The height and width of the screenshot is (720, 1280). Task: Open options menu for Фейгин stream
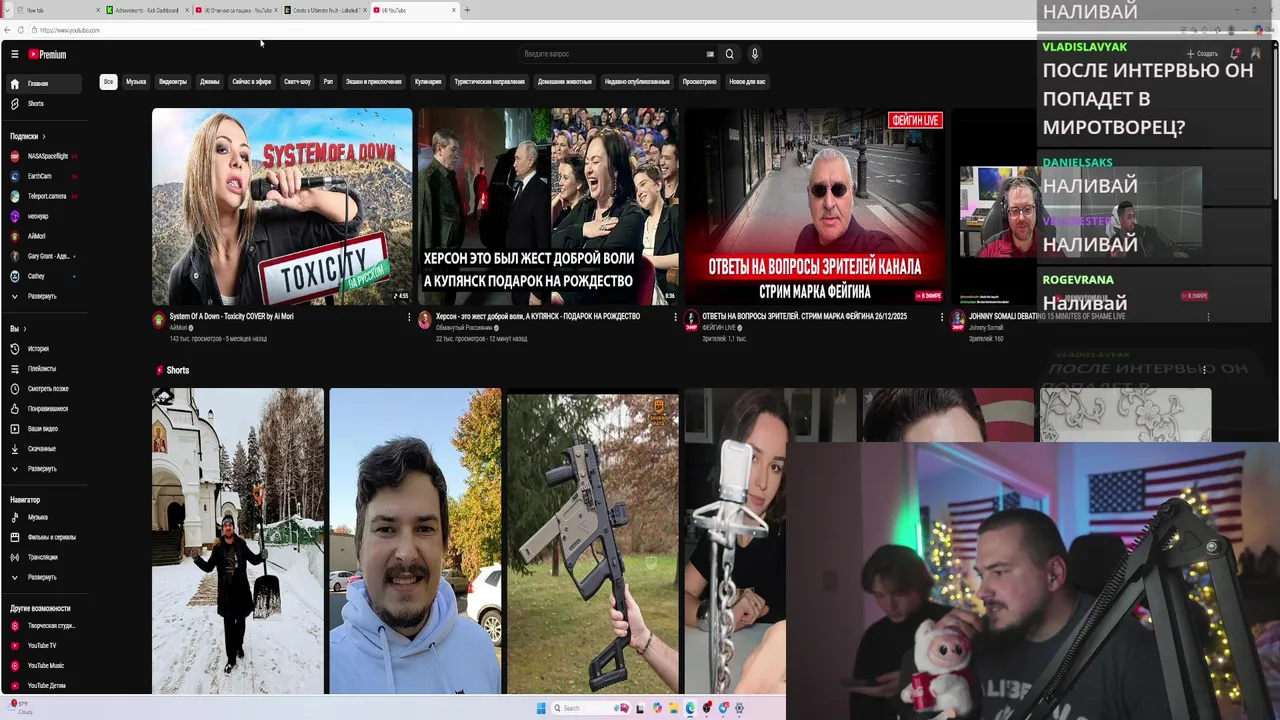(941, 317)
